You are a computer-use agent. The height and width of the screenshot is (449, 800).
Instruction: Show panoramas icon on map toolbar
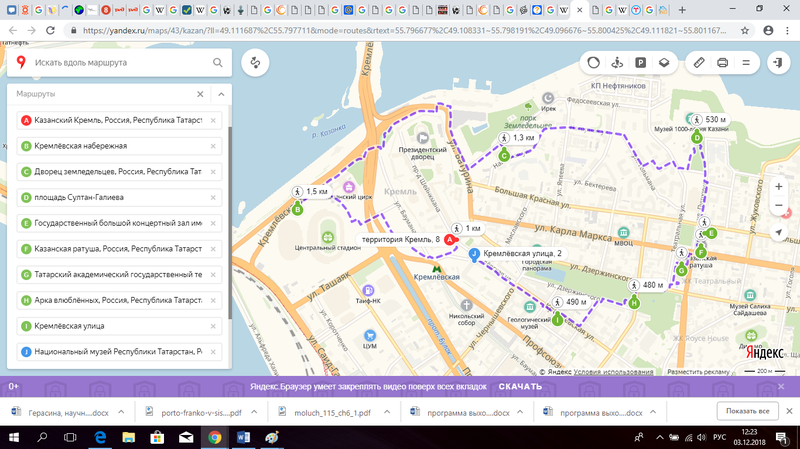click(617, 63)
